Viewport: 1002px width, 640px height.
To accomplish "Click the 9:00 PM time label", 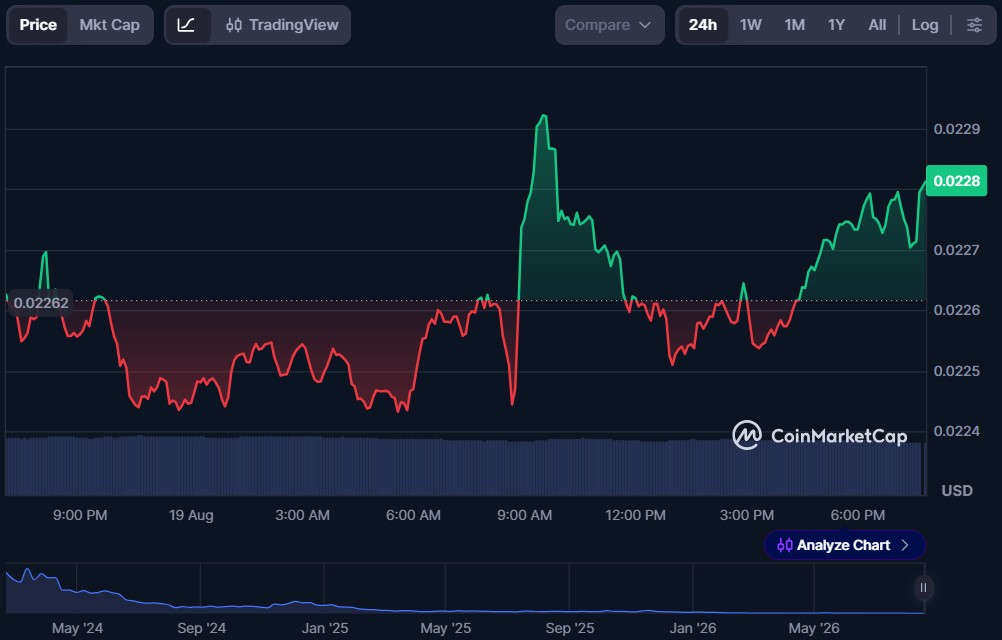I will (80, 515).
